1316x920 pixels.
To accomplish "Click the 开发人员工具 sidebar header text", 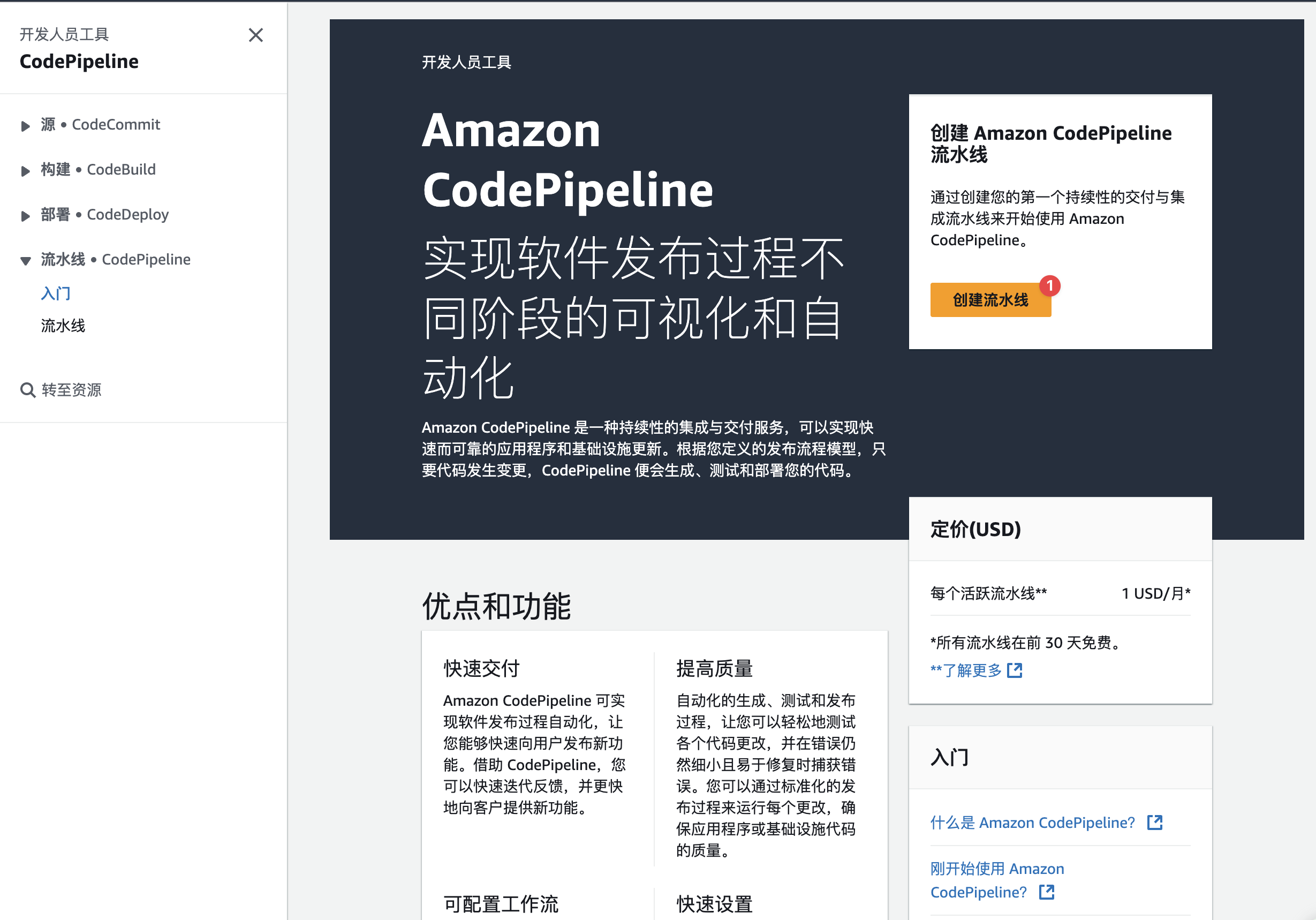I will (x=64, y=34).
